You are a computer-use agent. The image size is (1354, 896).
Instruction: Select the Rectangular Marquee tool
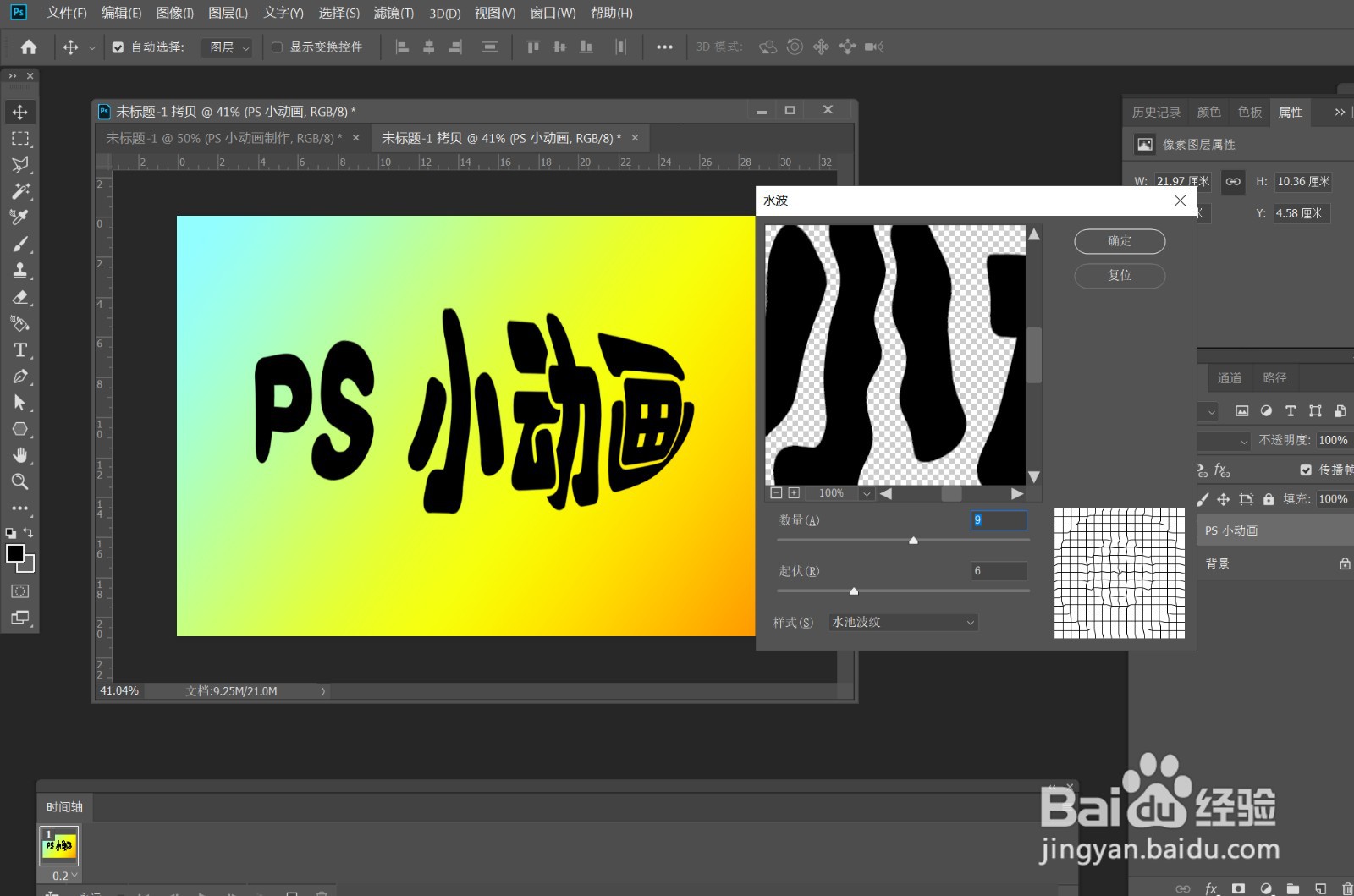pos(20,138)
